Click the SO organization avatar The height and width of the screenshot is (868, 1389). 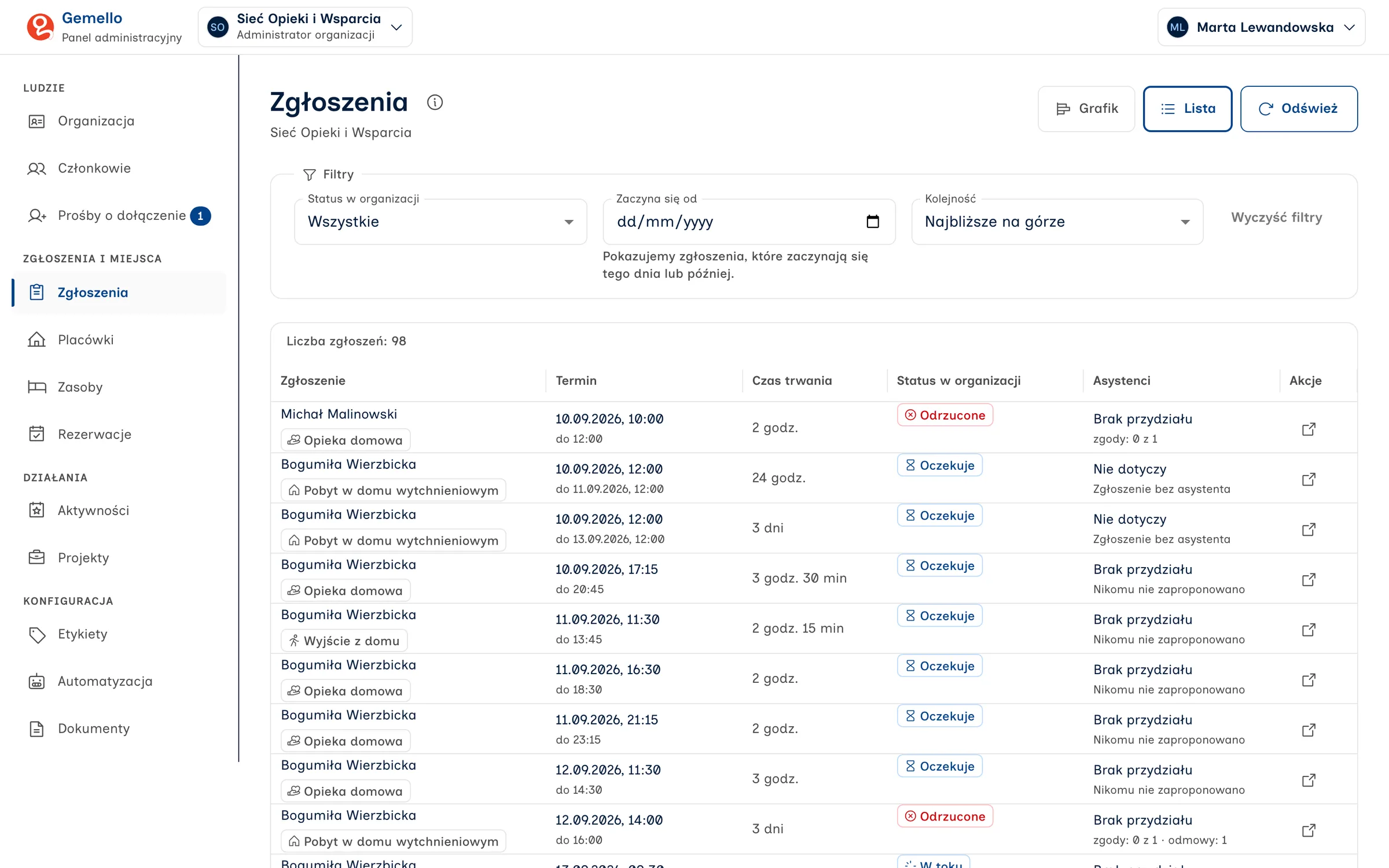click(218, 27)
